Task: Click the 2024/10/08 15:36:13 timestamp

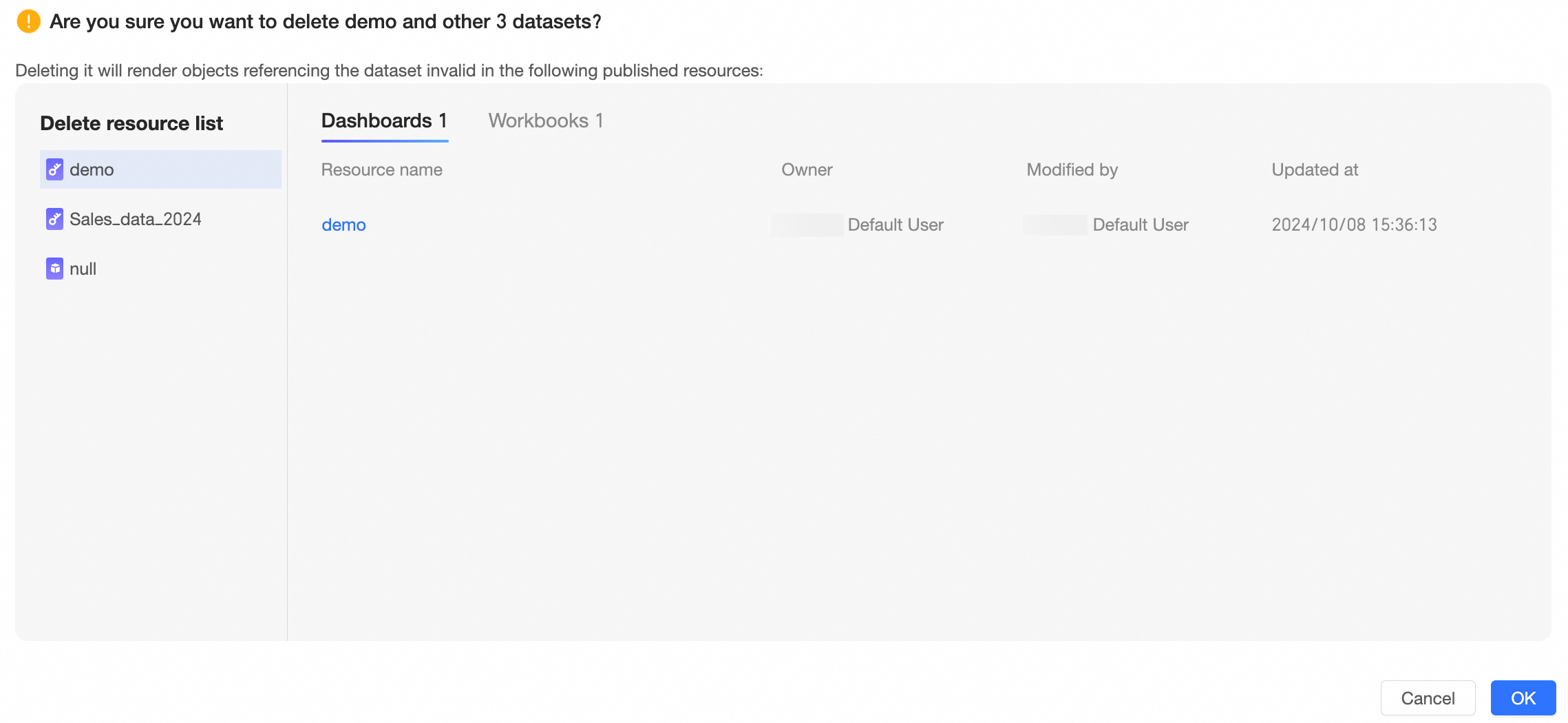Action: pyautogui.click(x=1354, y=224)
